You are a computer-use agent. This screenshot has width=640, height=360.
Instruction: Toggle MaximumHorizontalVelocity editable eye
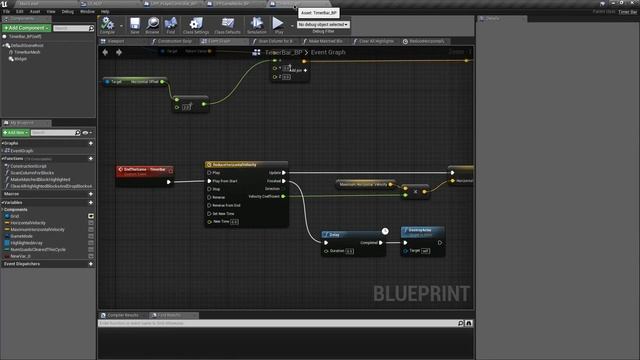(x=91, y=229)
